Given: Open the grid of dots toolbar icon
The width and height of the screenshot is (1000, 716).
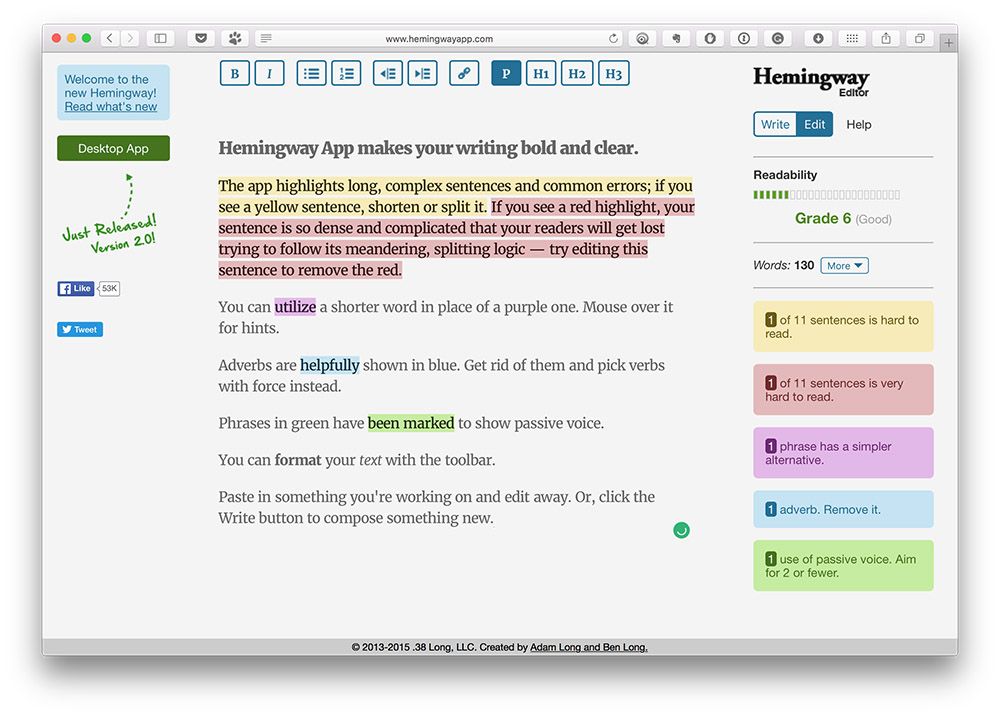Looking at the screenshot, I should point(852,38).
